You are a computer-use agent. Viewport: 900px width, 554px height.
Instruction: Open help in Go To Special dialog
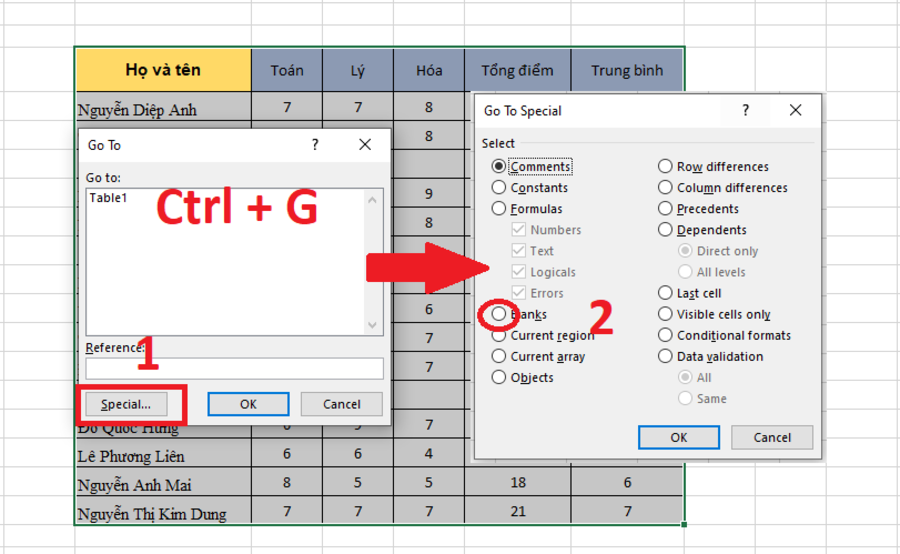click(745, 110)
